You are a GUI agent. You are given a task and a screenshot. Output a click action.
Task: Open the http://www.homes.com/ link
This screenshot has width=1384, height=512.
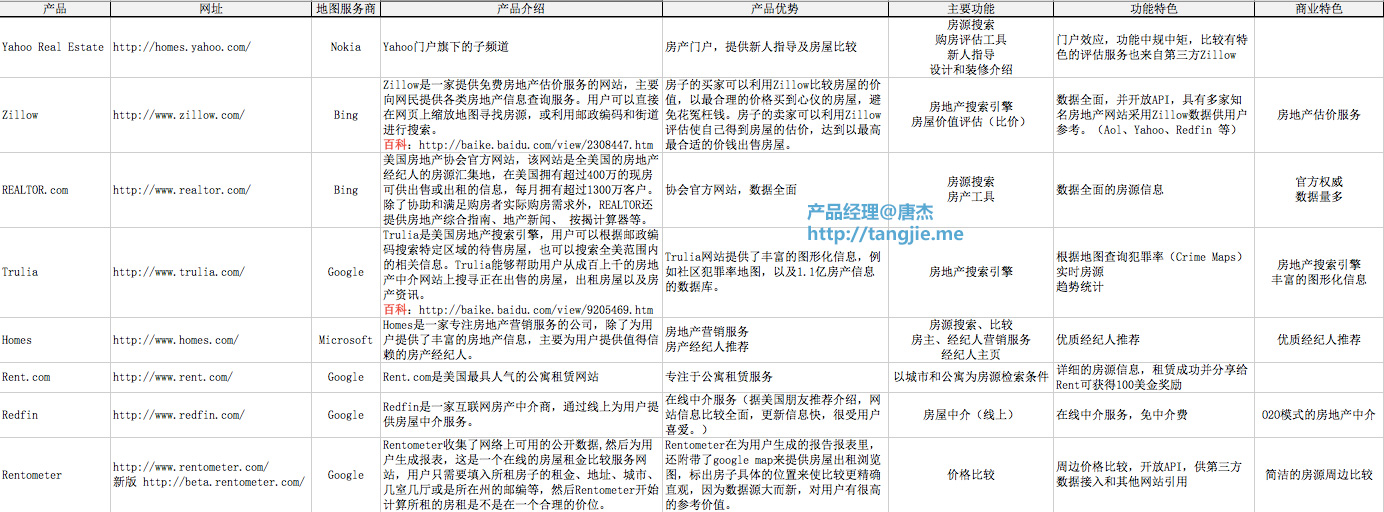(175, 340)
